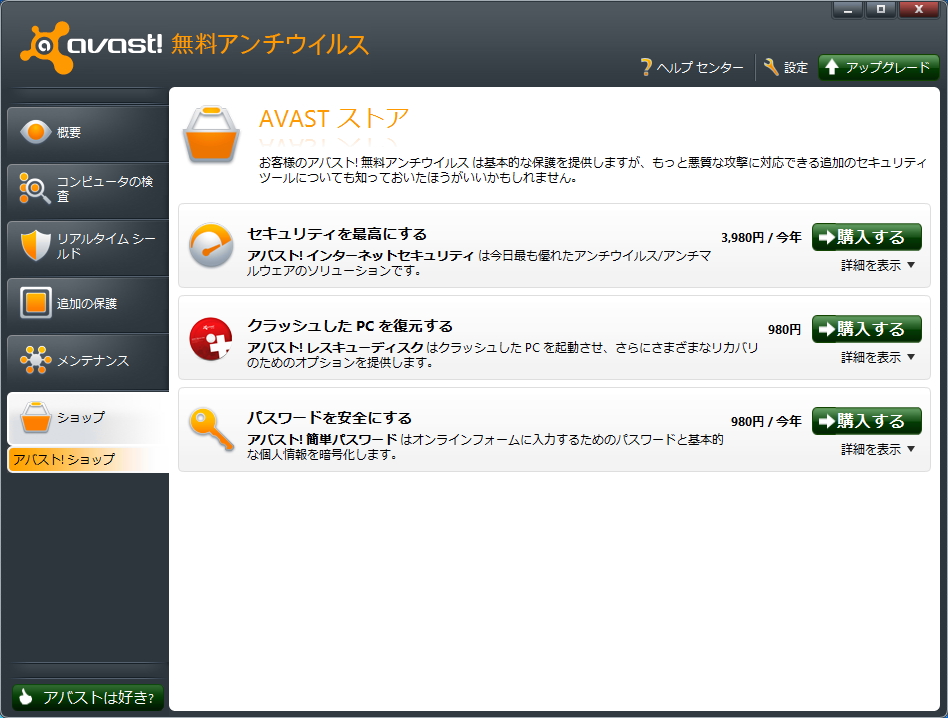
Task: Click the アバスト! レスキューディスク disc icon
Action: (x=212, y=340)
